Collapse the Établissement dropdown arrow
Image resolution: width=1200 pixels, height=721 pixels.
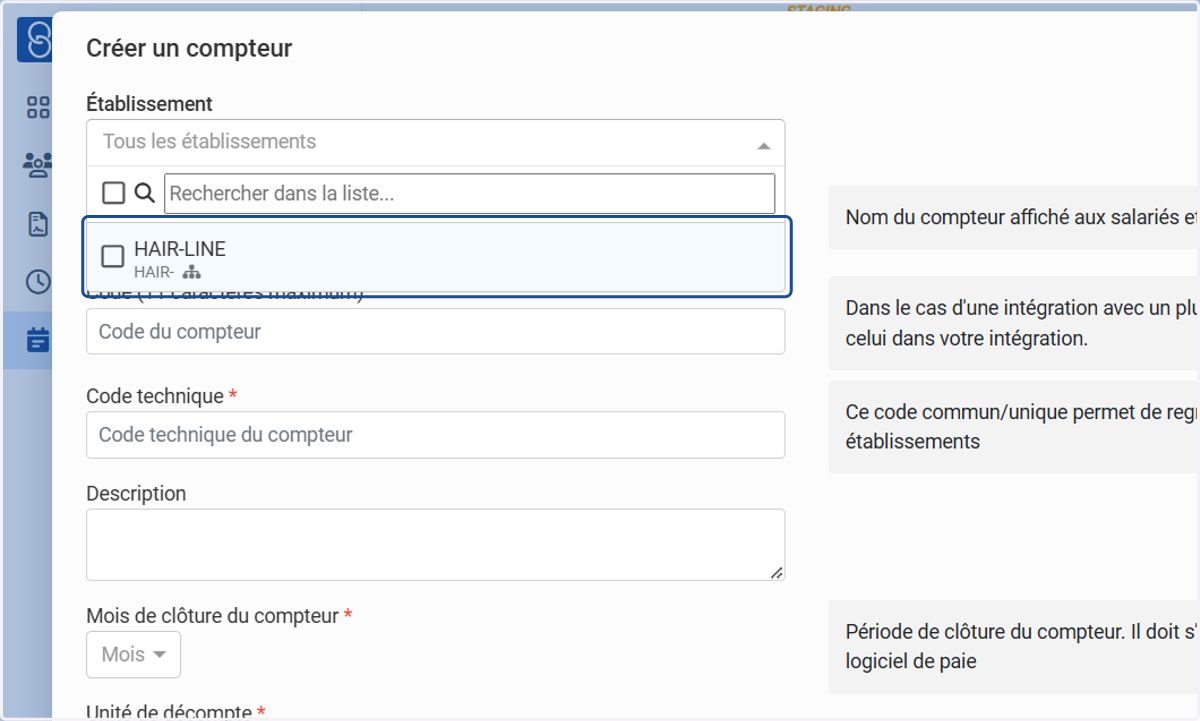(x=764, y=146)
